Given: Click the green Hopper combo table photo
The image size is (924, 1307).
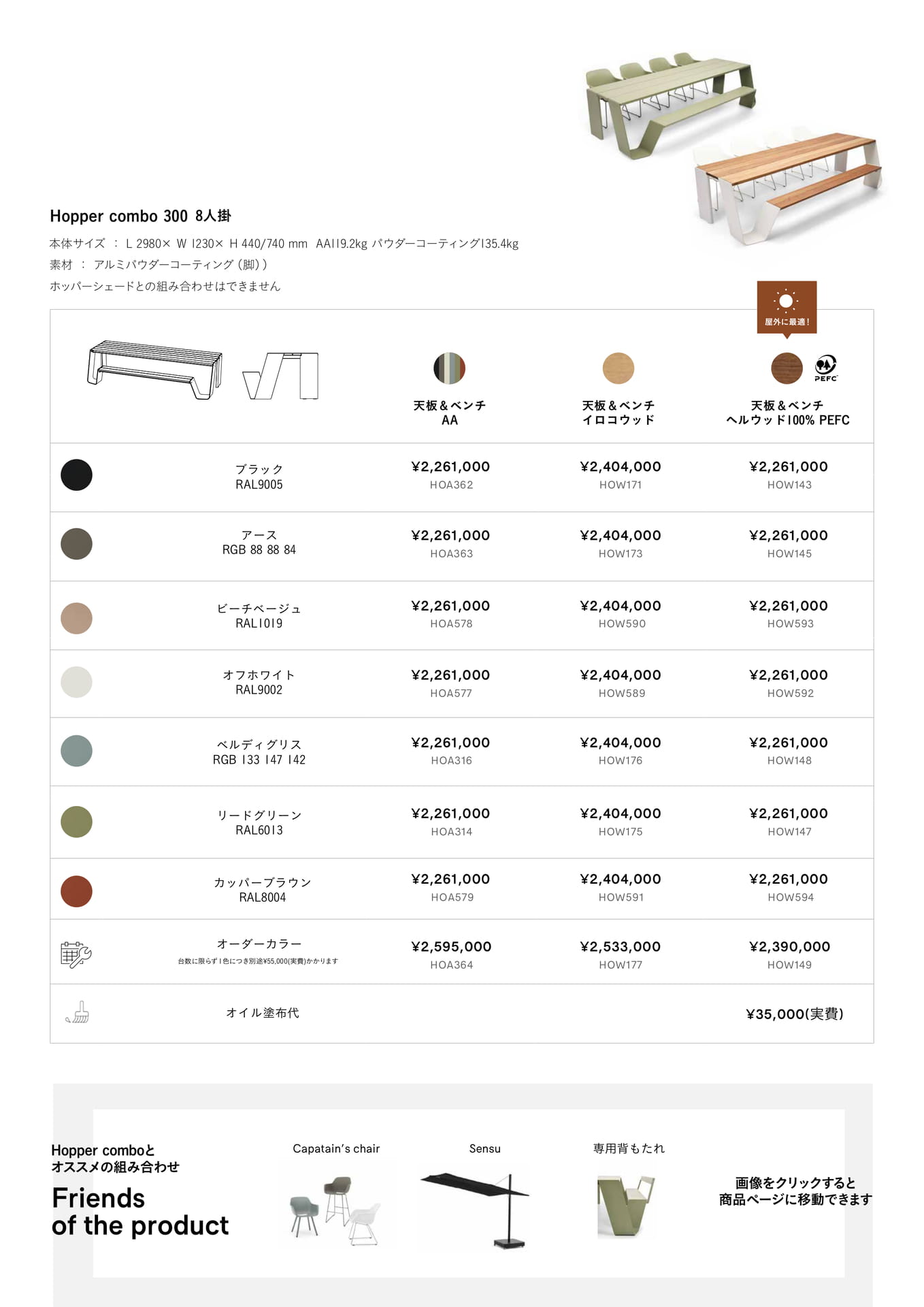Looking at the screenshot, I should pos(670,105).
